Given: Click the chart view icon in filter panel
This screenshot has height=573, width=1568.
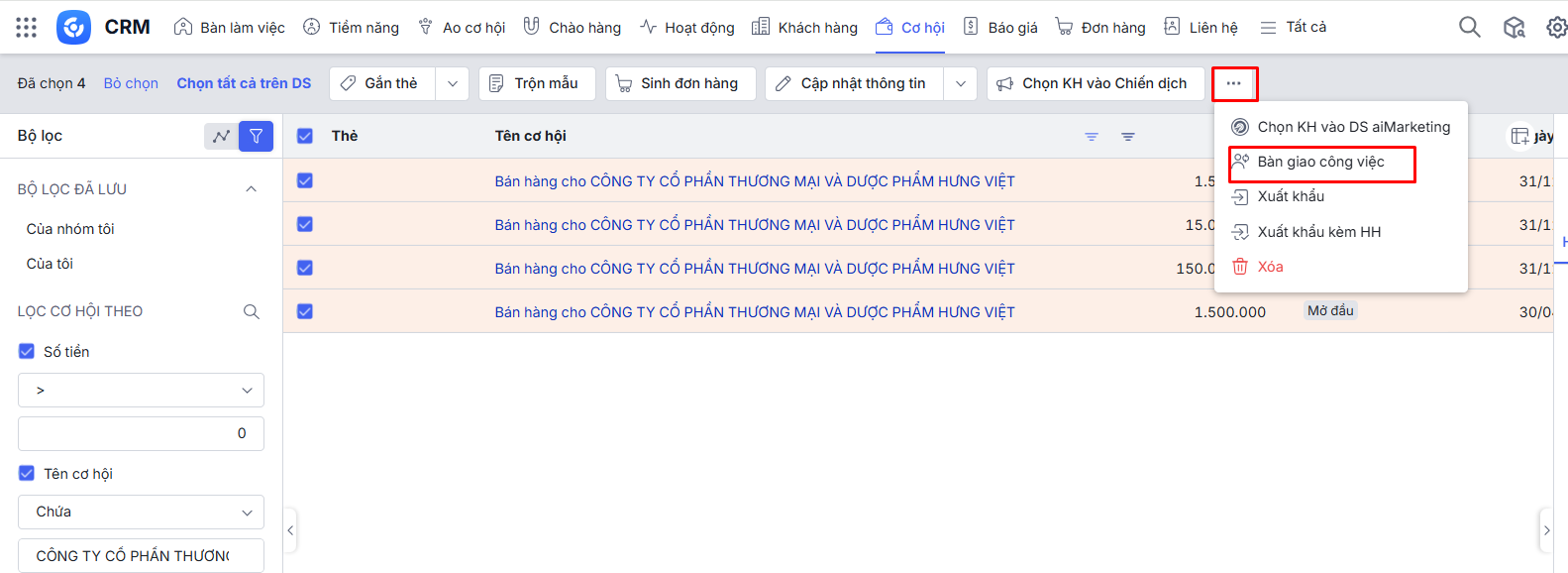Looking at the screenshot, I should (221, 136).
